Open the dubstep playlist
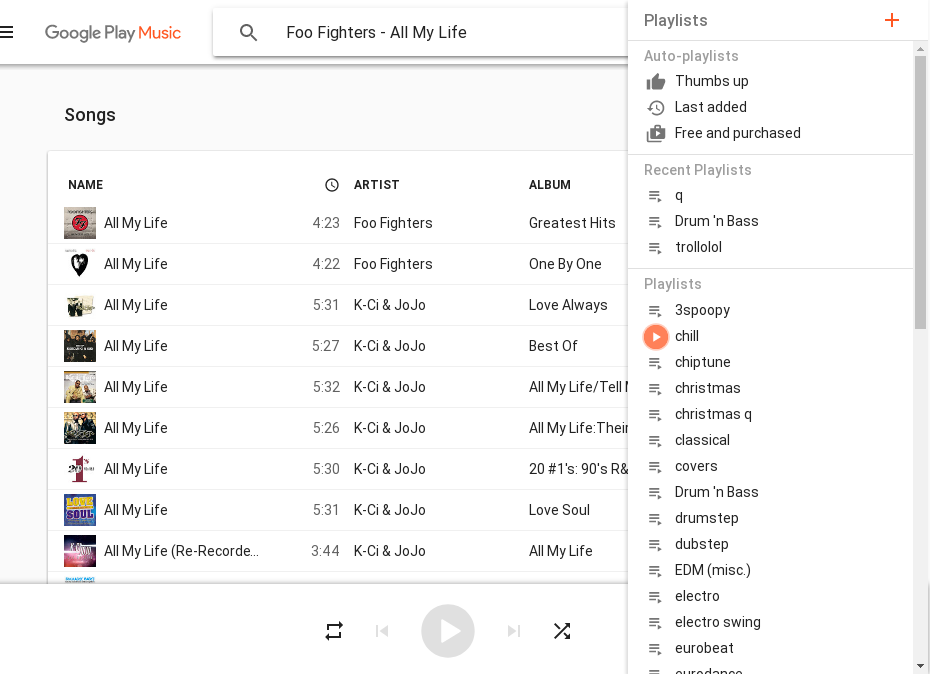Screen dimensions: 930x674 [x=702, y=544]
